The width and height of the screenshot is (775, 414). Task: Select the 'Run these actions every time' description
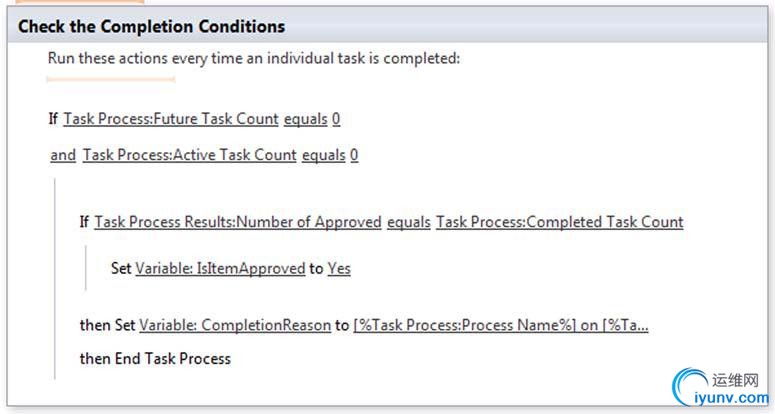pyautogui.click(x=254, y=58)
